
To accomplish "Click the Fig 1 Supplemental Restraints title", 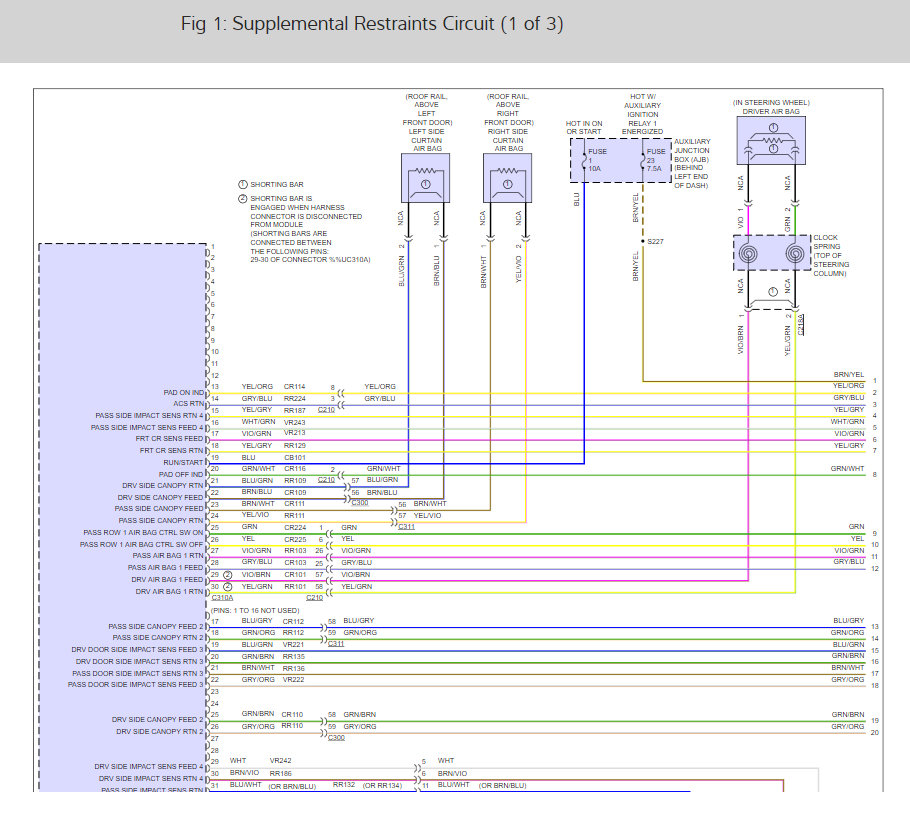I will 372,24.
